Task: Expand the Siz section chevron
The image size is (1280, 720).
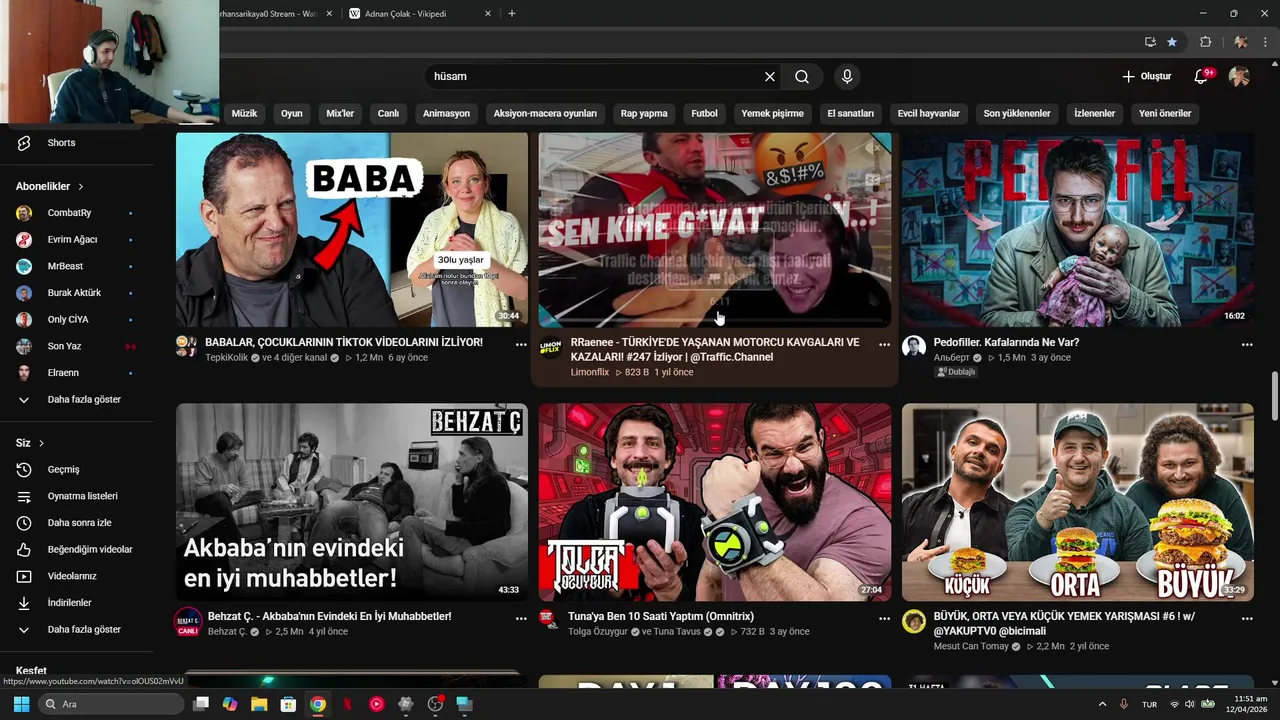Action: (41, 443)
